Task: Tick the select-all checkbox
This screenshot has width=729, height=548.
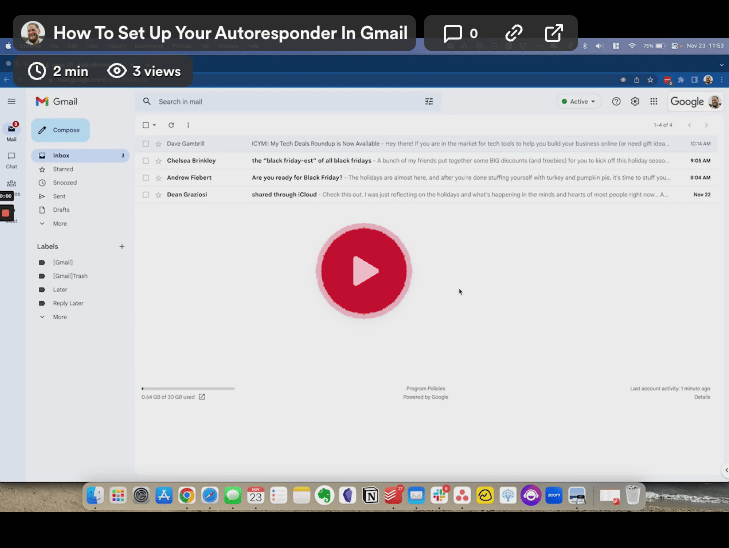Action: click(146, 125)
